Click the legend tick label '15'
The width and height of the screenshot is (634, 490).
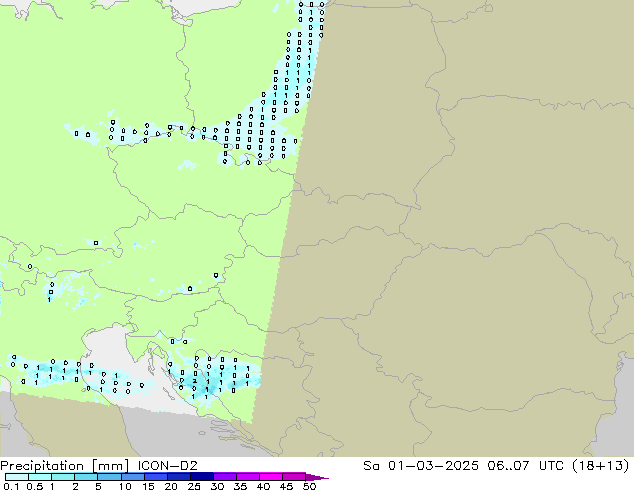coord(148,486)
